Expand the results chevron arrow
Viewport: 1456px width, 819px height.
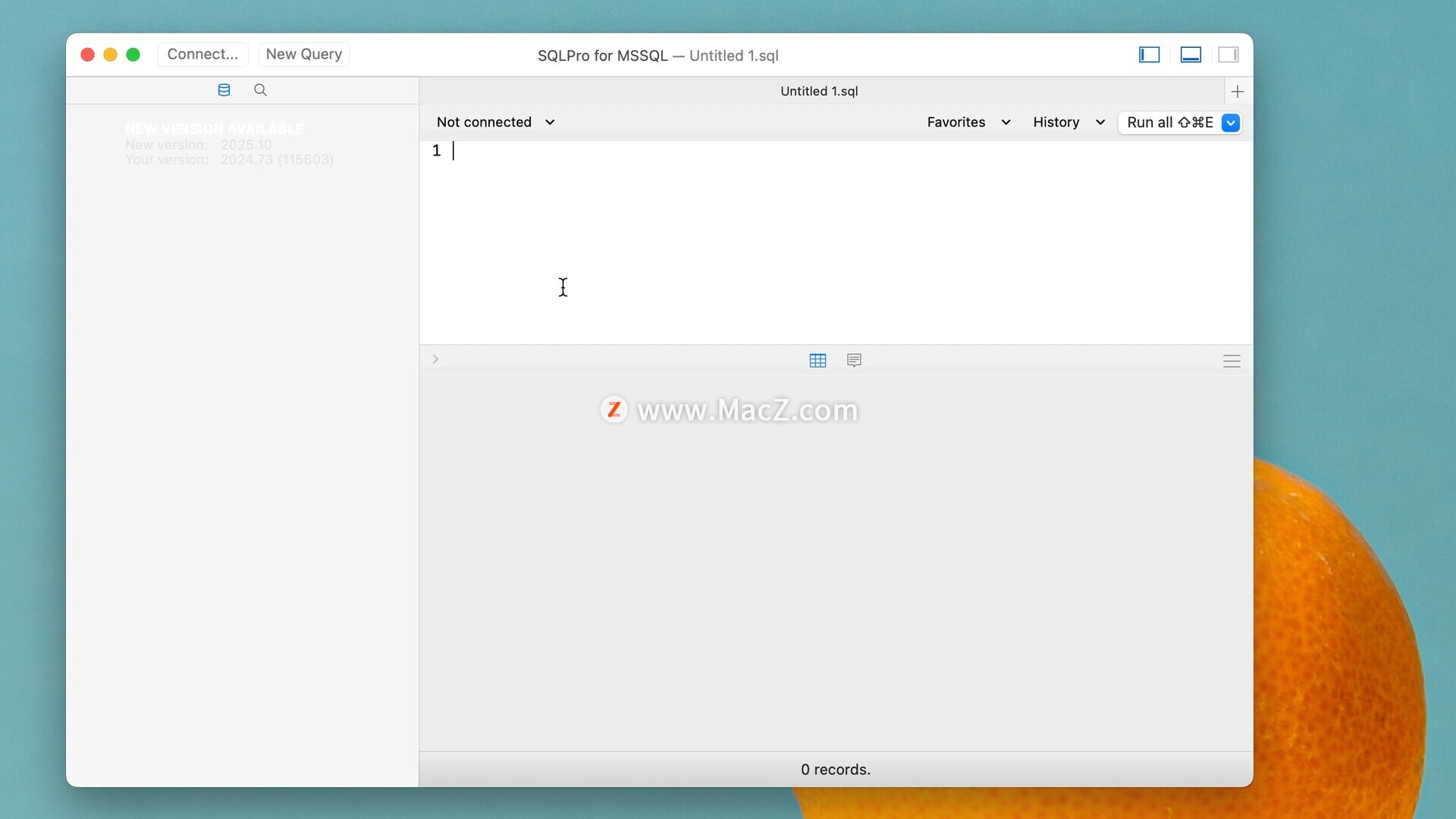(x=435, y=359)
